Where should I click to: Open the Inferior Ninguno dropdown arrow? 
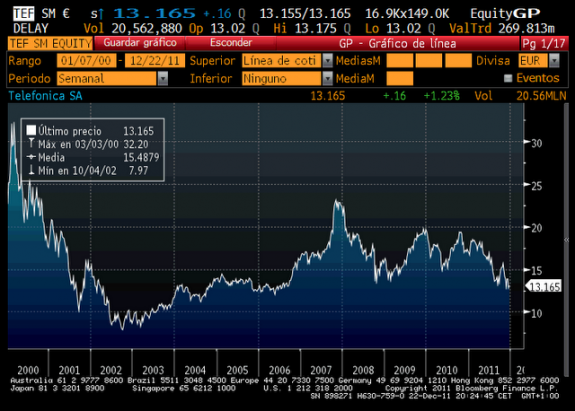(x=327, y=78)
